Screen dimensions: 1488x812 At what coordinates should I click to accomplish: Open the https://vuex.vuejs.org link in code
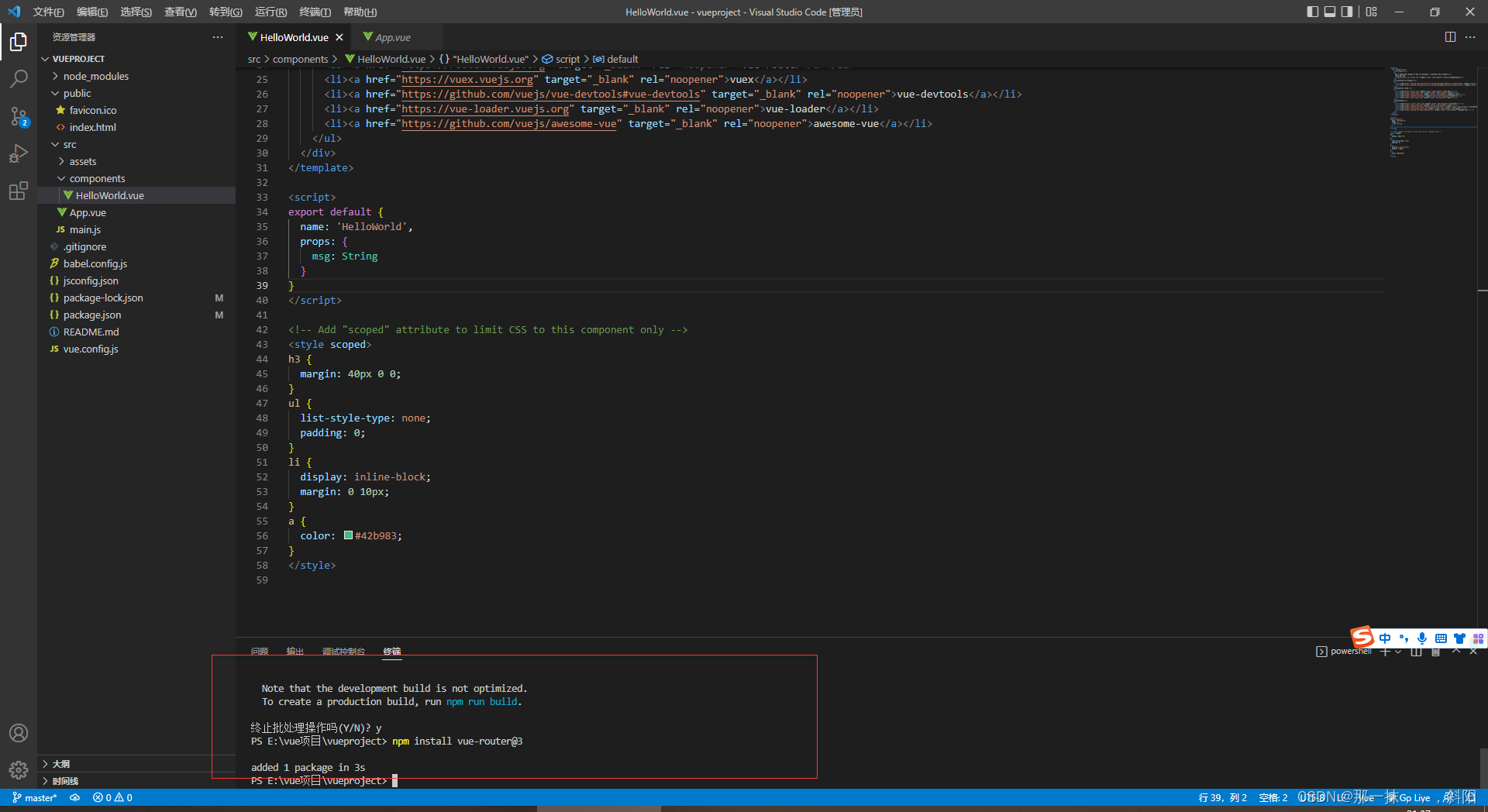[x=467, y=79]
